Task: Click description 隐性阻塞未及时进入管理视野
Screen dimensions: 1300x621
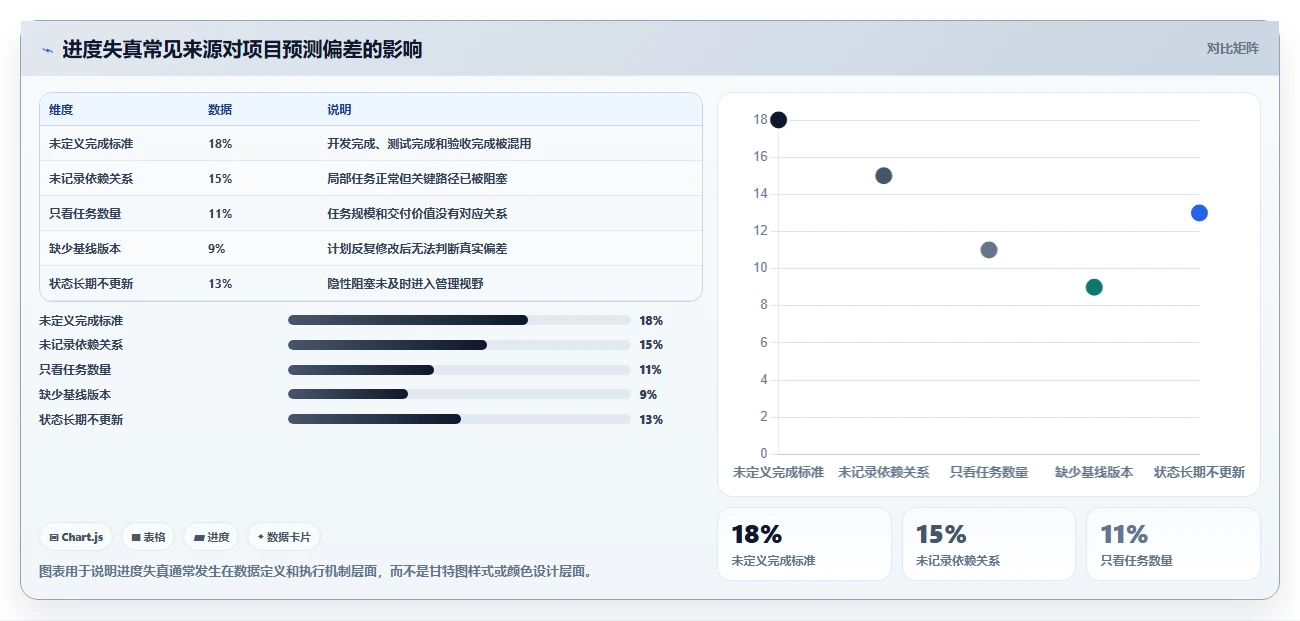Action: coord(405,284)
